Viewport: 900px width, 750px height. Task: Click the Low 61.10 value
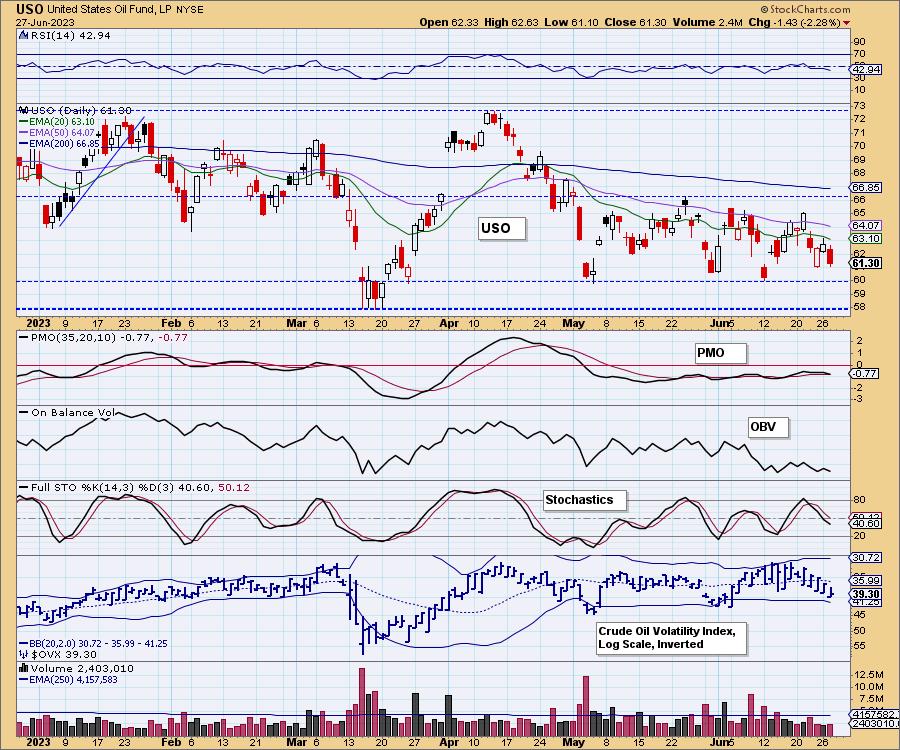click(x=571, y=22)
